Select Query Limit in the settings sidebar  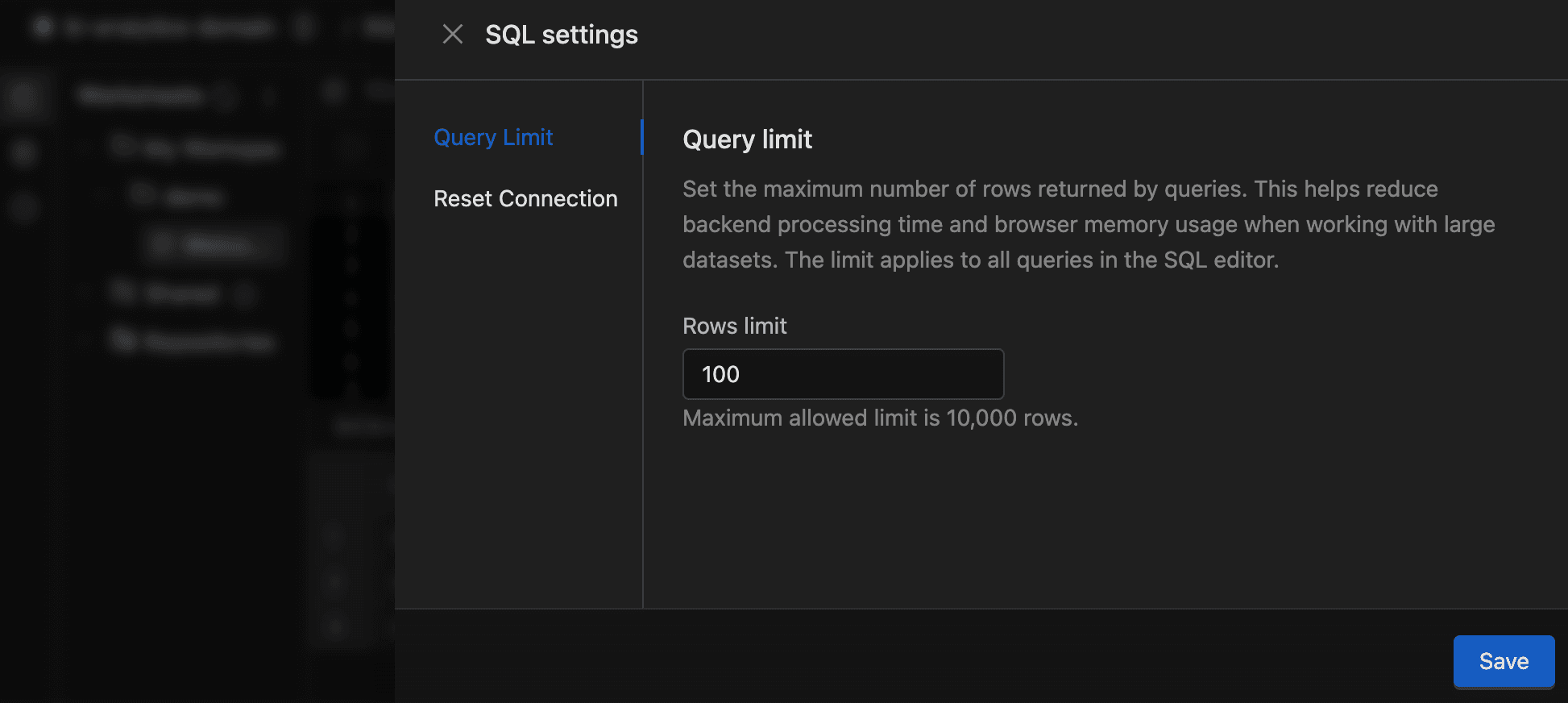tap(493, 137)
